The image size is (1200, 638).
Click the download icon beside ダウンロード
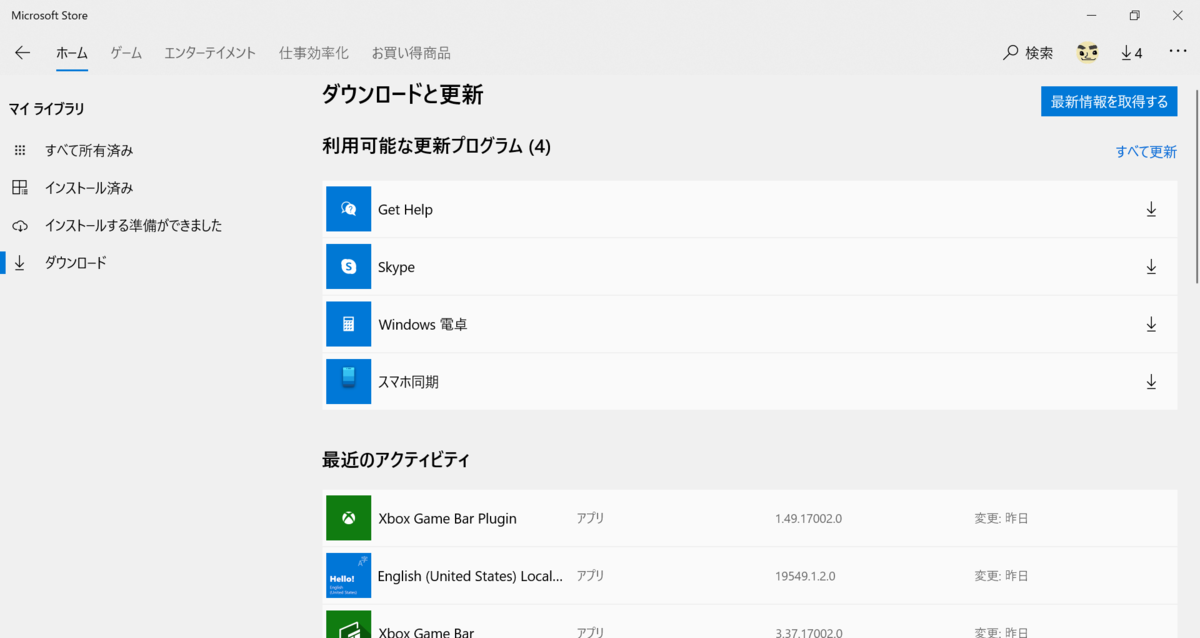coord(20,263)
